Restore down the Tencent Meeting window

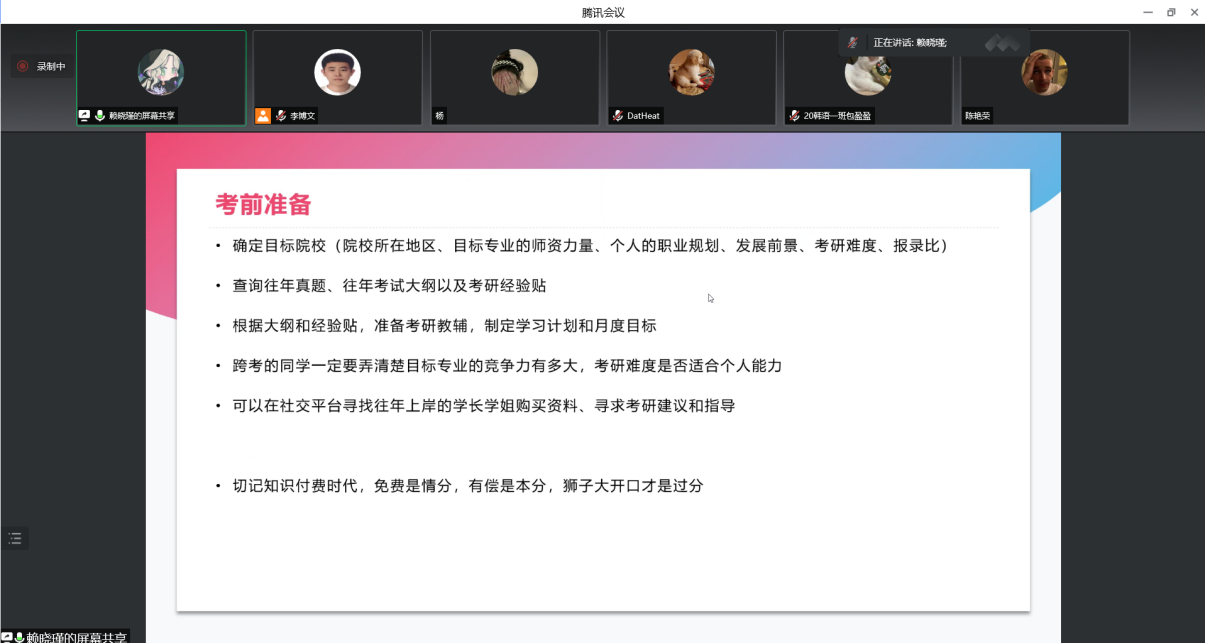click(1171, 12)
